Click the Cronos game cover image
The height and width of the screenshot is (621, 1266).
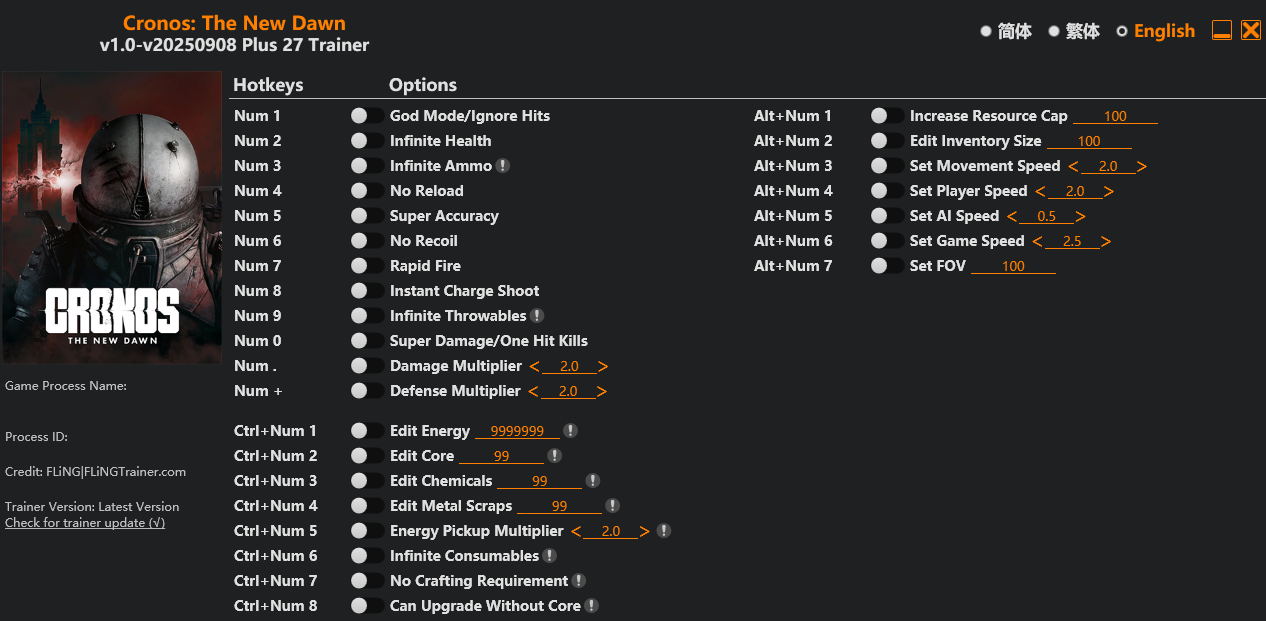[112, 218]
